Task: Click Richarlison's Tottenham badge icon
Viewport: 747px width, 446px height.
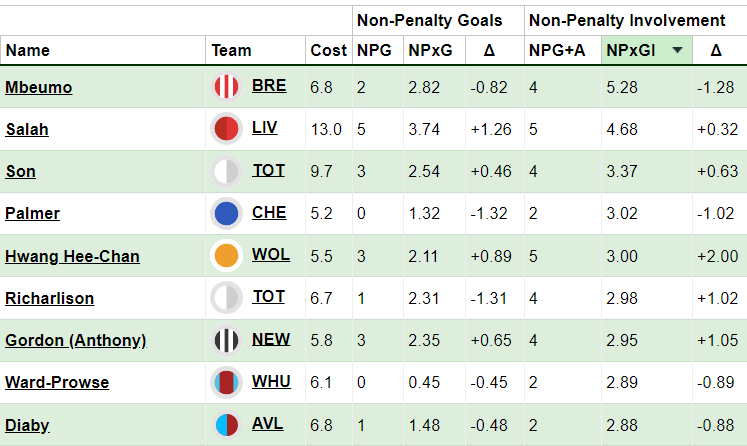Action: pyautogui.click(x=226, y=297)
